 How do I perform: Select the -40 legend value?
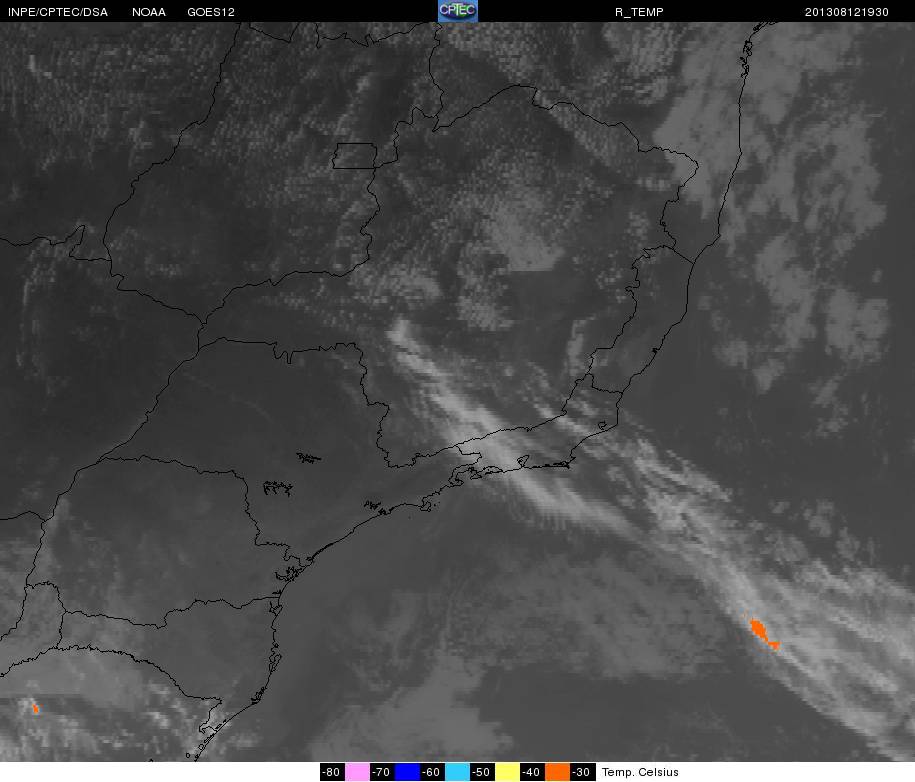pyautogui.click(x=532, y=772)
